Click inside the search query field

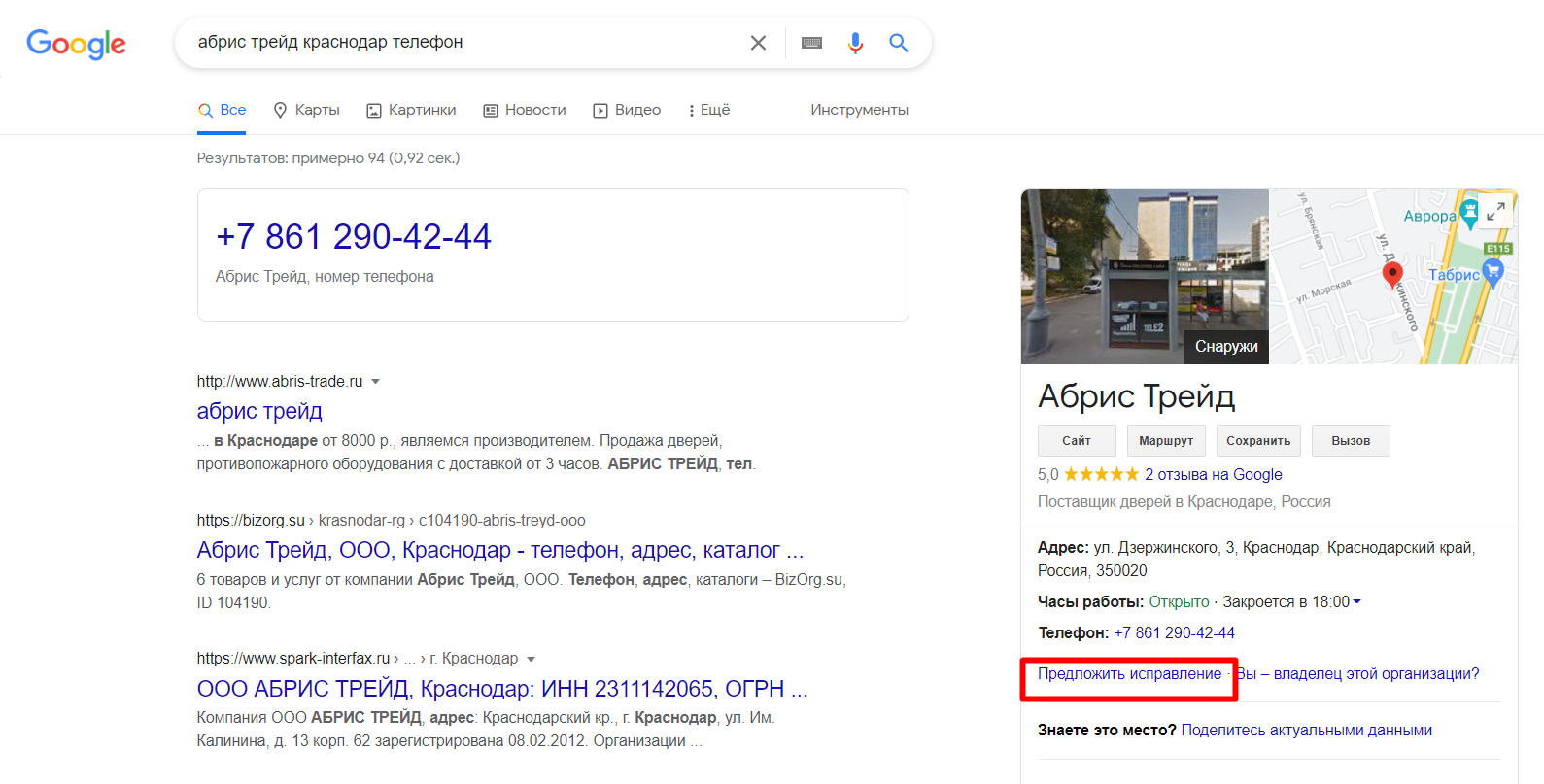tap(466, 43)
